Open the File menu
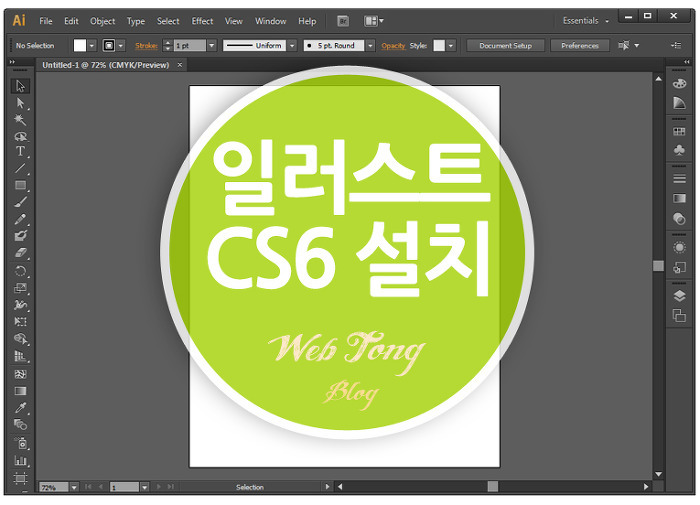Viewport: 700px width, 505px height. (46, 21)
